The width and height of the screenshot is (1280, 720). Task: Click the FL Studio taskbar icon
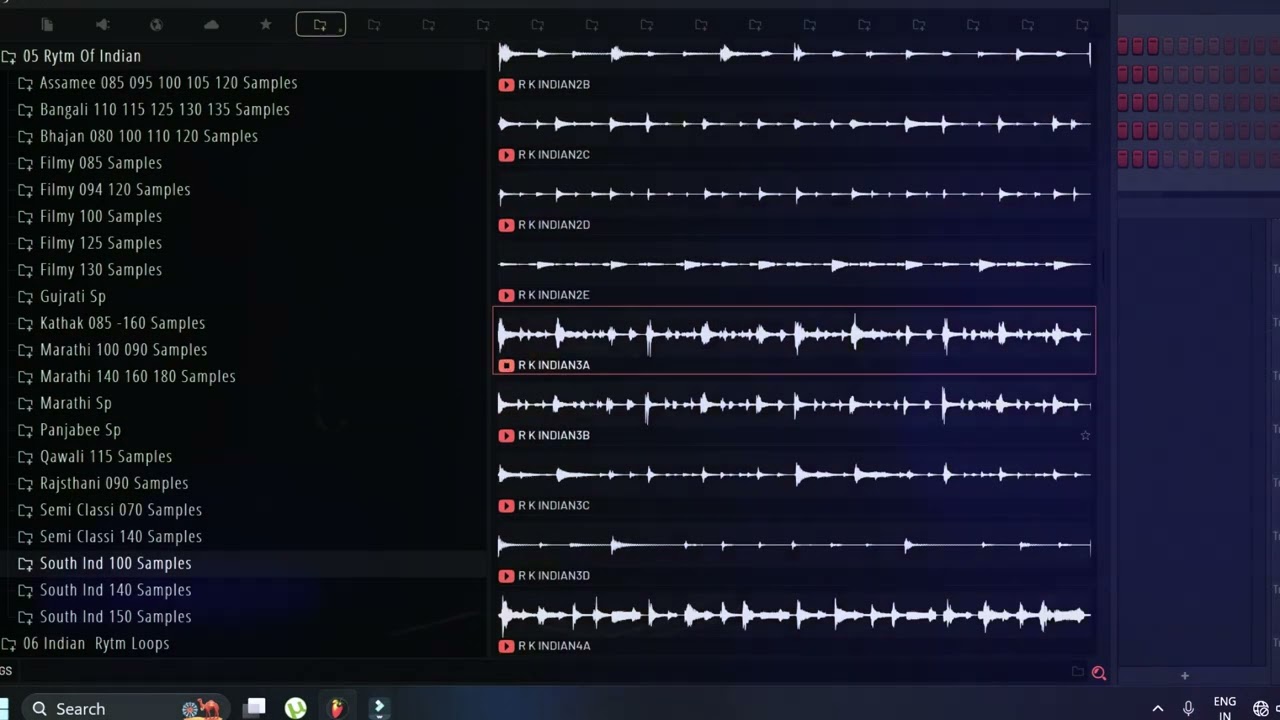tap(337, 708)
